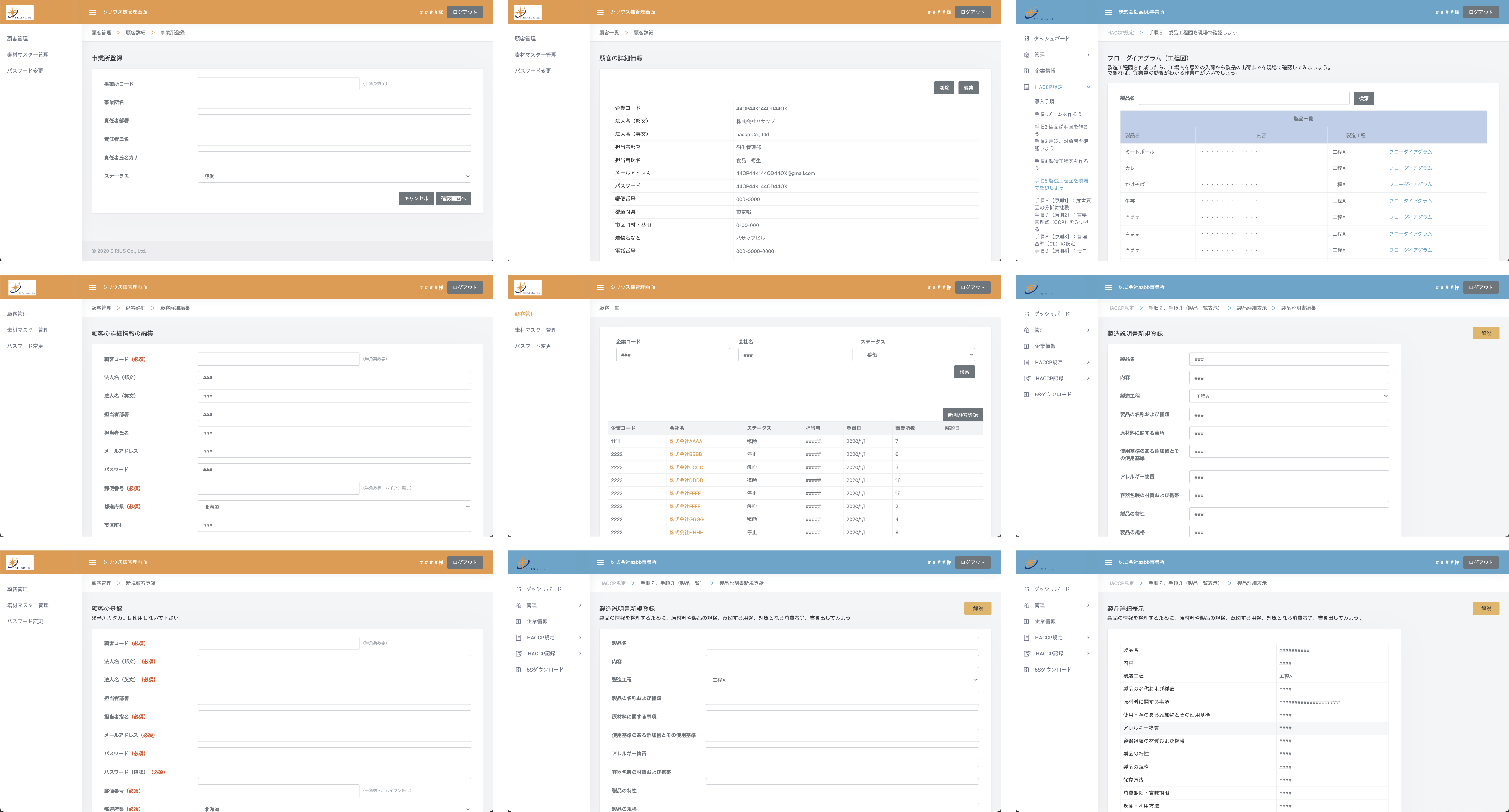Image resolution: width=1509 pixels, height=812 pixels.
Task: Open フローダイアグラム link in ミートボール row
Action: (x=1410, y=152)
